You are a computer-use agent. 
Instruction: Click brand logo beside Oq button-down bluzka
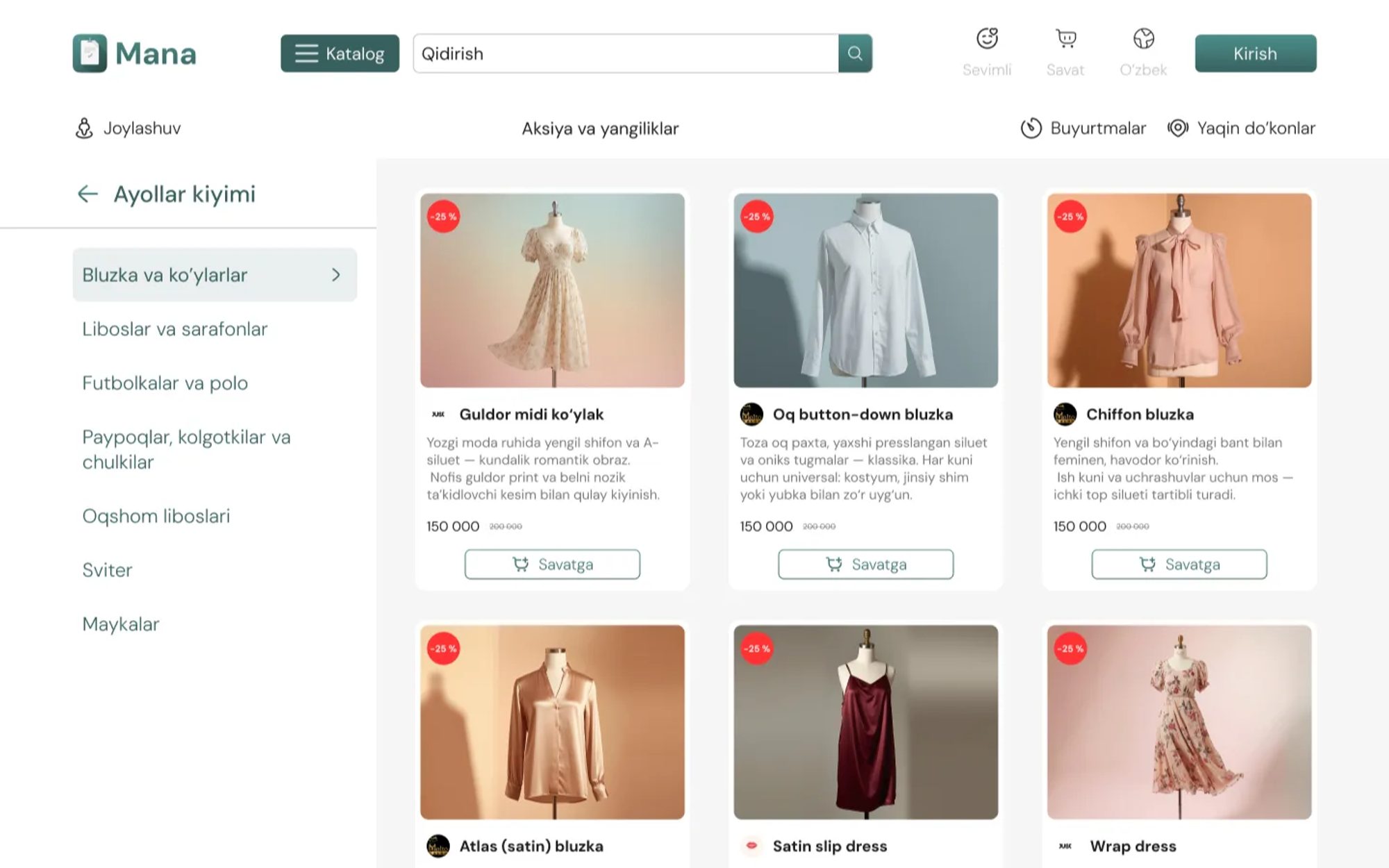[751, 415]
